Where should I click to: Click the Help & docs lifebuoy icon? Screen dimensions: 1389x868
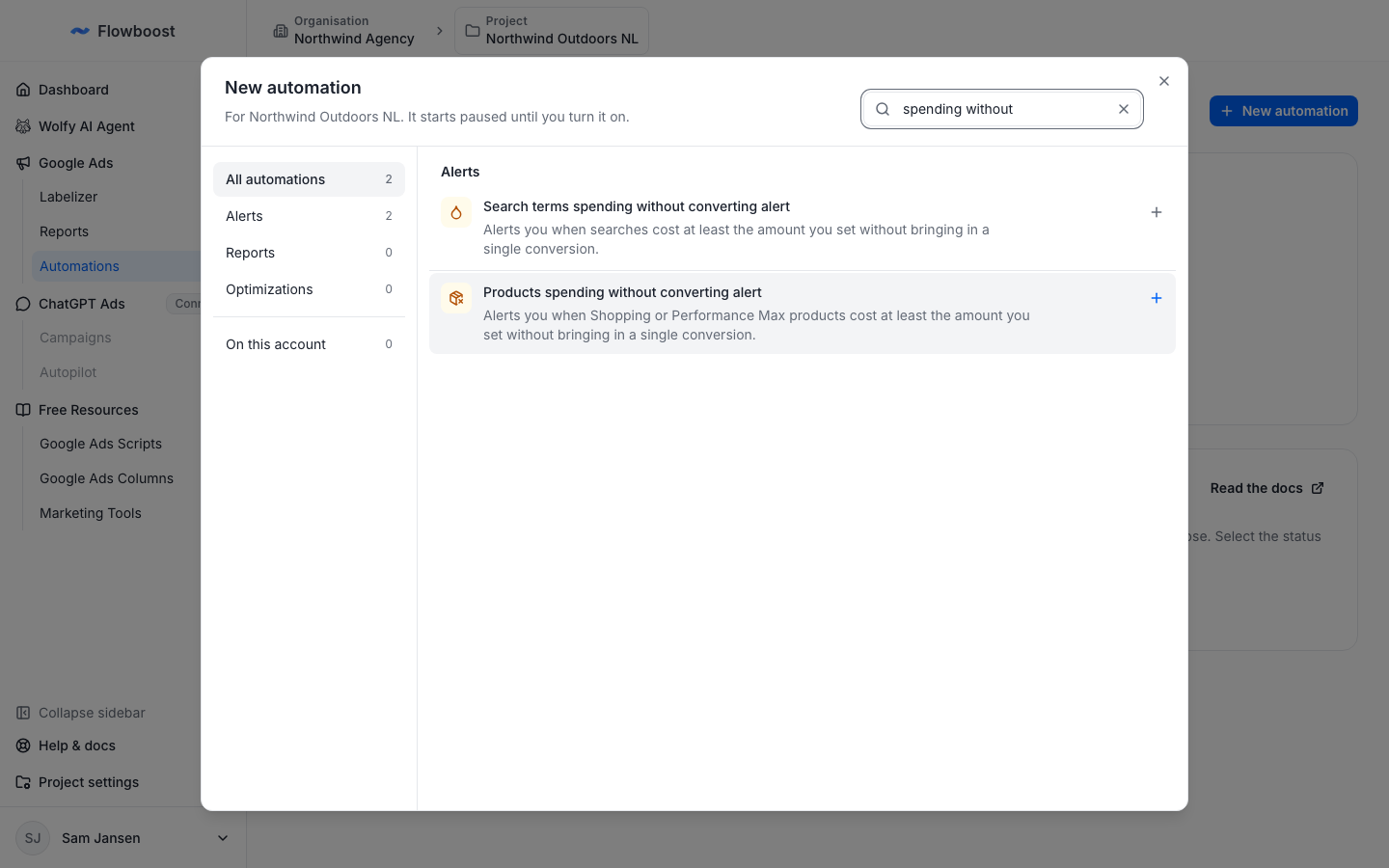(23, 746)
